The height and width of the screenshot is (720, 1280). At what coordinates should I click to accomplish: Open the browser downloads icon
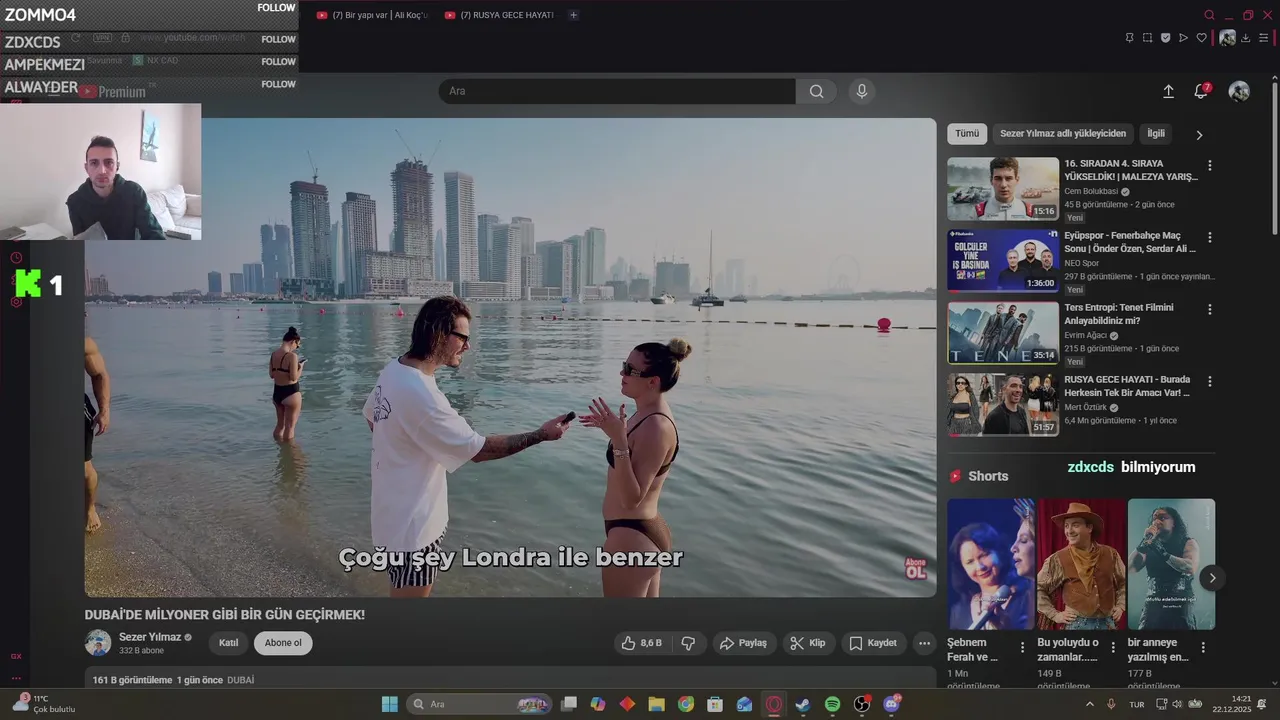pyautogui.click(x=1246, y=38)
